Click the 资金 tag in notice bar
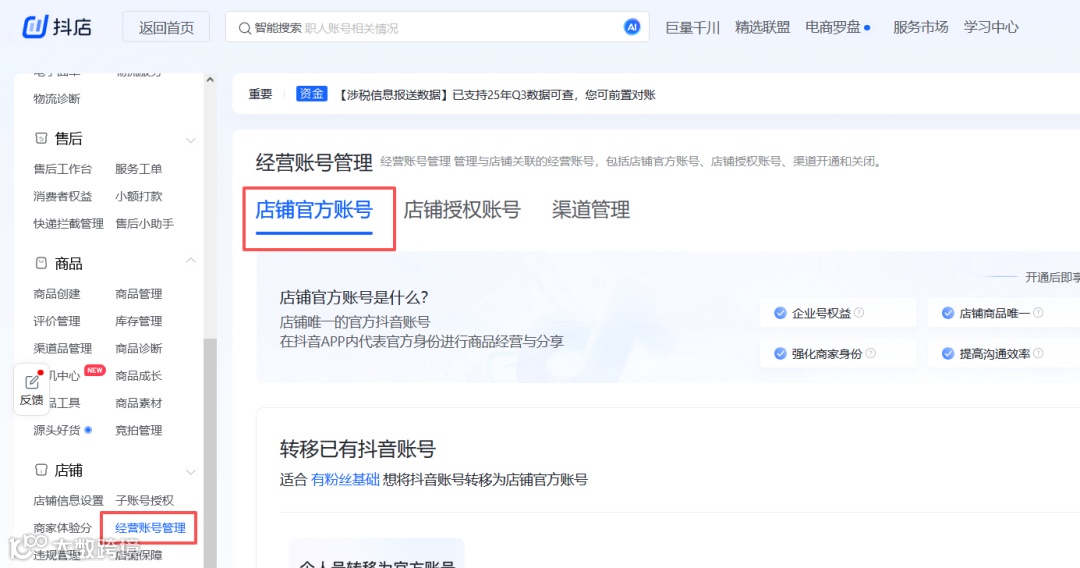This screenshot has width=1080, height=568. click(x=311, y=94)
